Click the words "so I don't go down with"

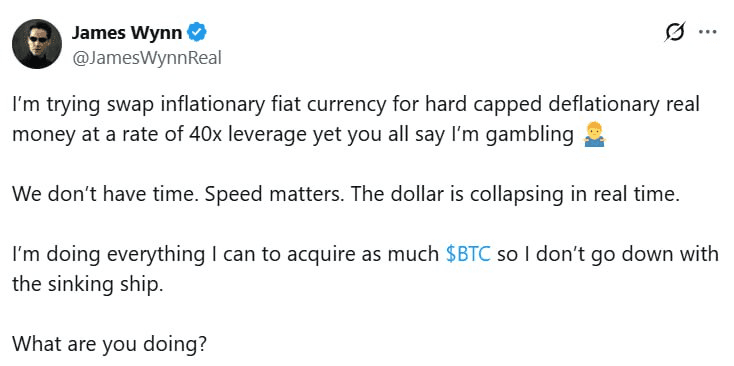pos(608,255)
